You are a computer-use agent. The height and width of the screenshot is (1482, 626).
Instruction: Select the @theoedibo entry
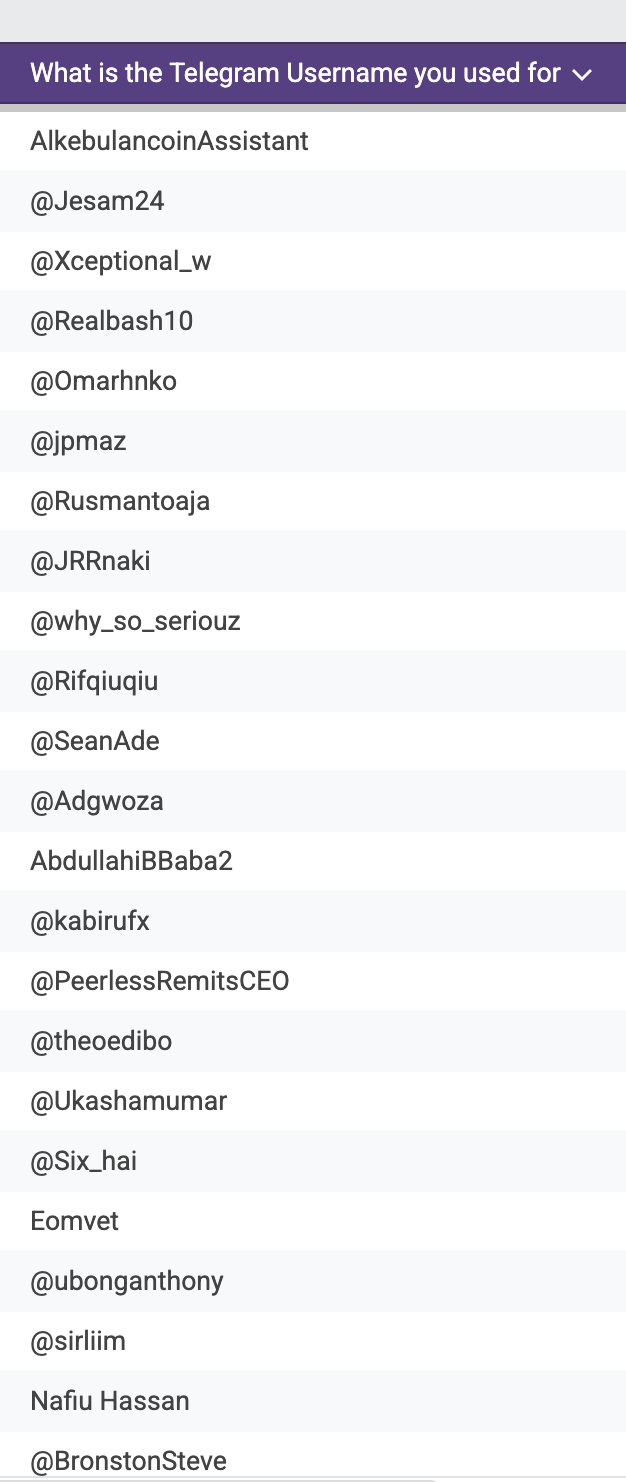(x=313, y=1041)
